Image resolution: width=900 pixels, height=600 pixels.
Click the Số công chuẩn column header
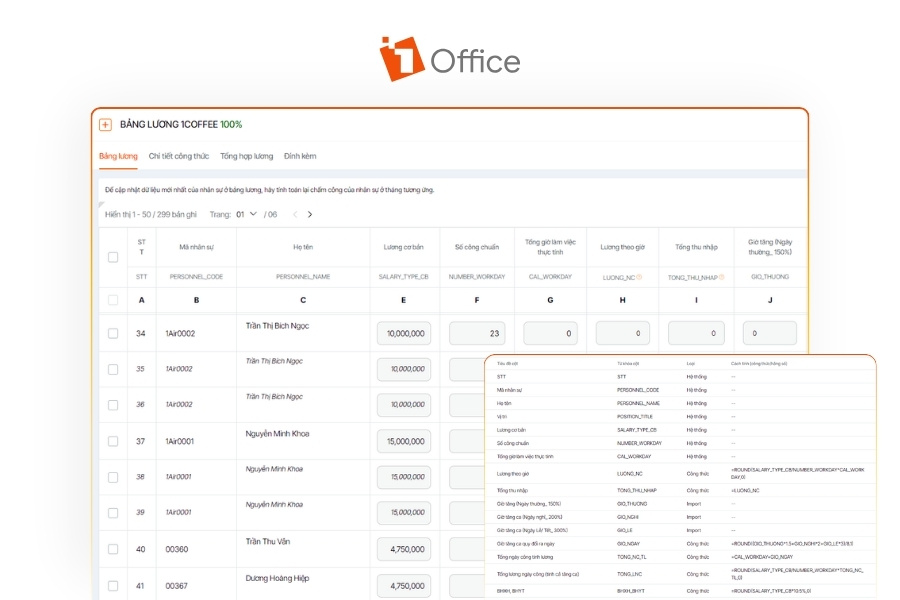click(477, 247)
